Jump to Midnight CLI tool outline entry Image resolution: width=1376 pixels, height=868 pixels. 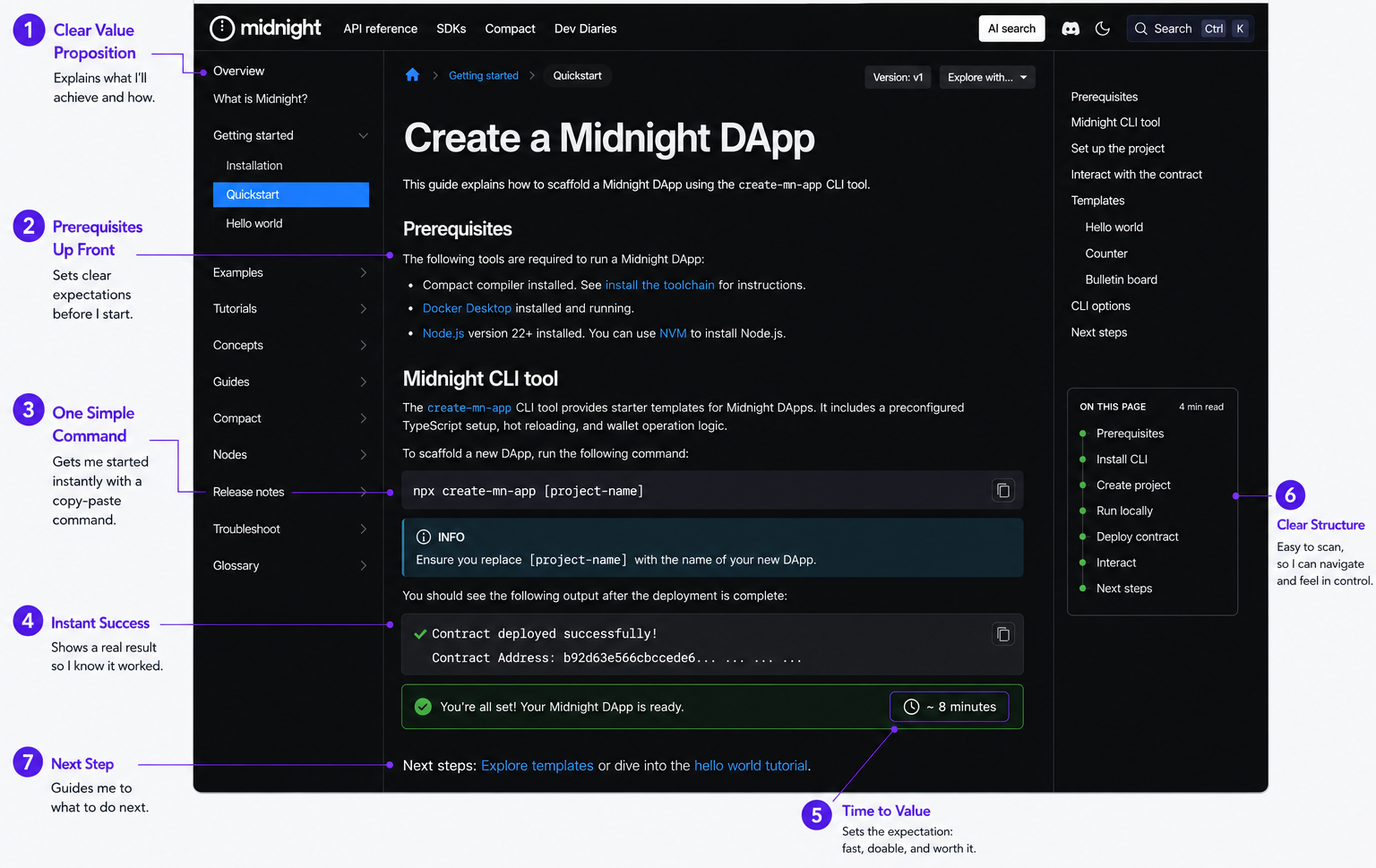(1115, 123)
